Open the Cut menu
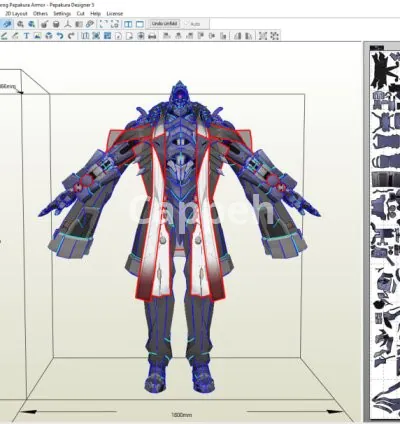Screen dimensions: 400x424 (80, 14)
